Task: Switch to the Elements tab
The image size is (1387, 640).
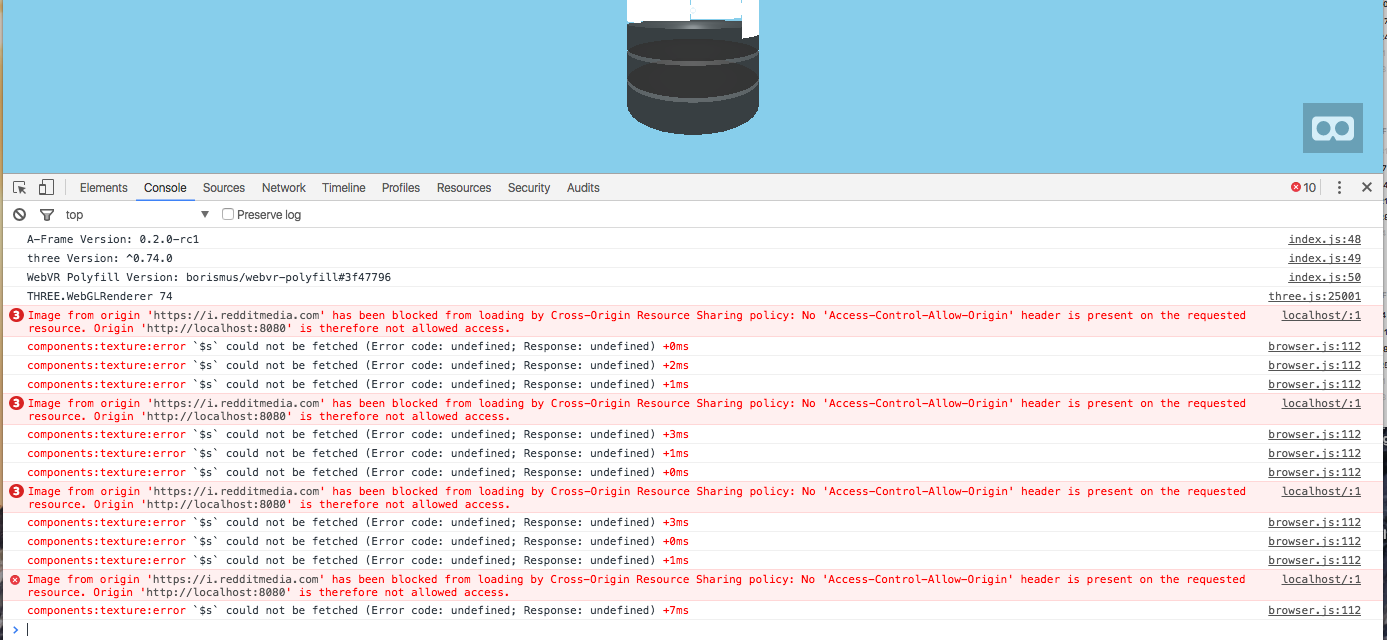Action: (x=104, y=187)
